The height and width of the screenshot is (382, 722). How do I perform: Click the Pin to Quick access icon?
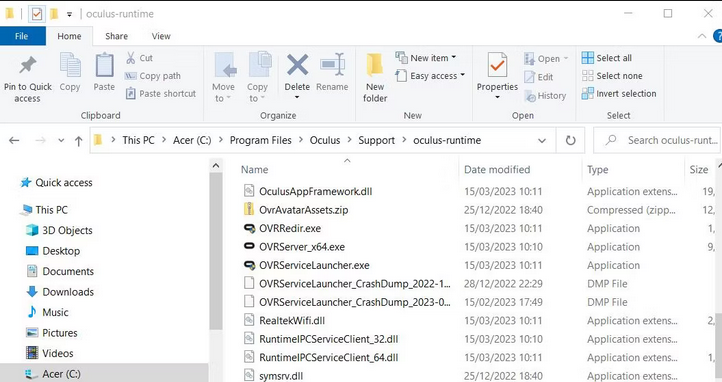point(28,65)
